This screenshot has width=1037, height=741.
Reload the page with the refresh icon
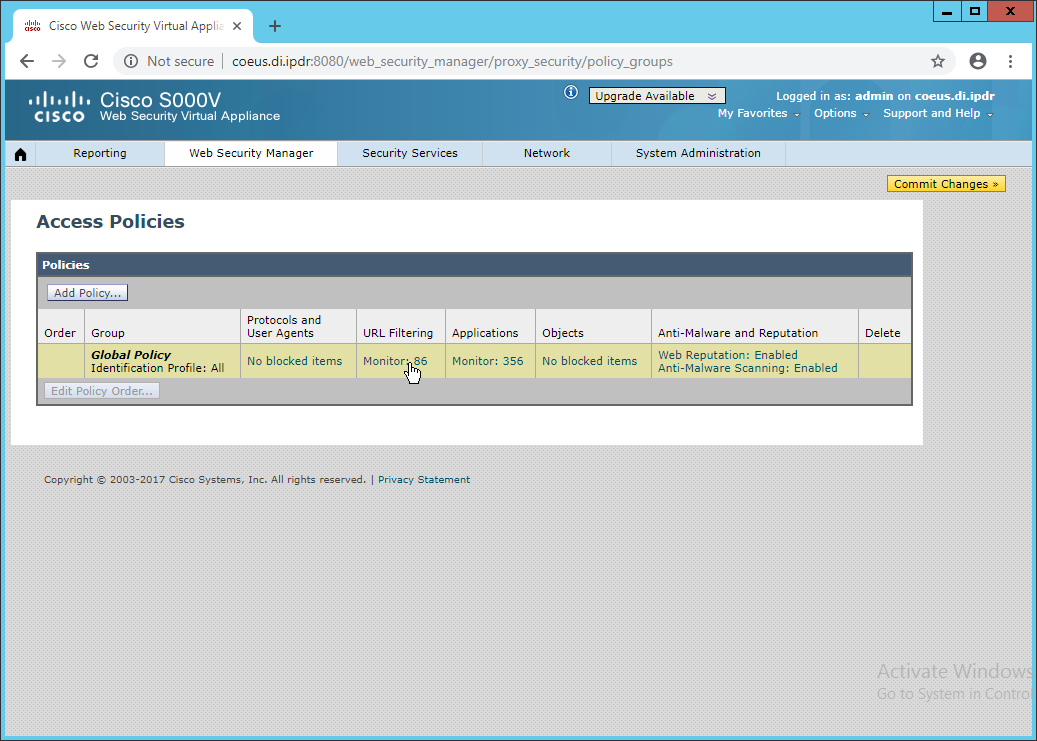point(91,62)
